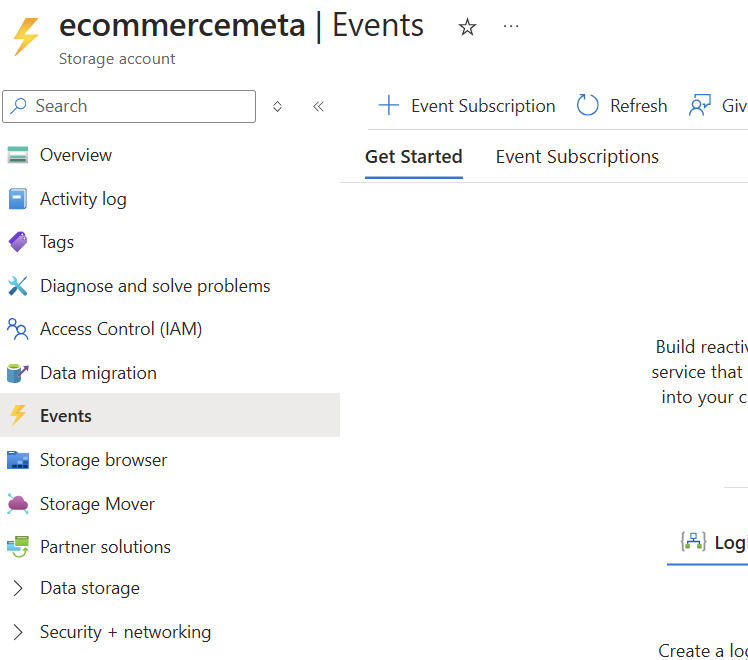Click the Events lightning icon in sidebar
This screenshot has height=660, width=748.
(18, 415)
